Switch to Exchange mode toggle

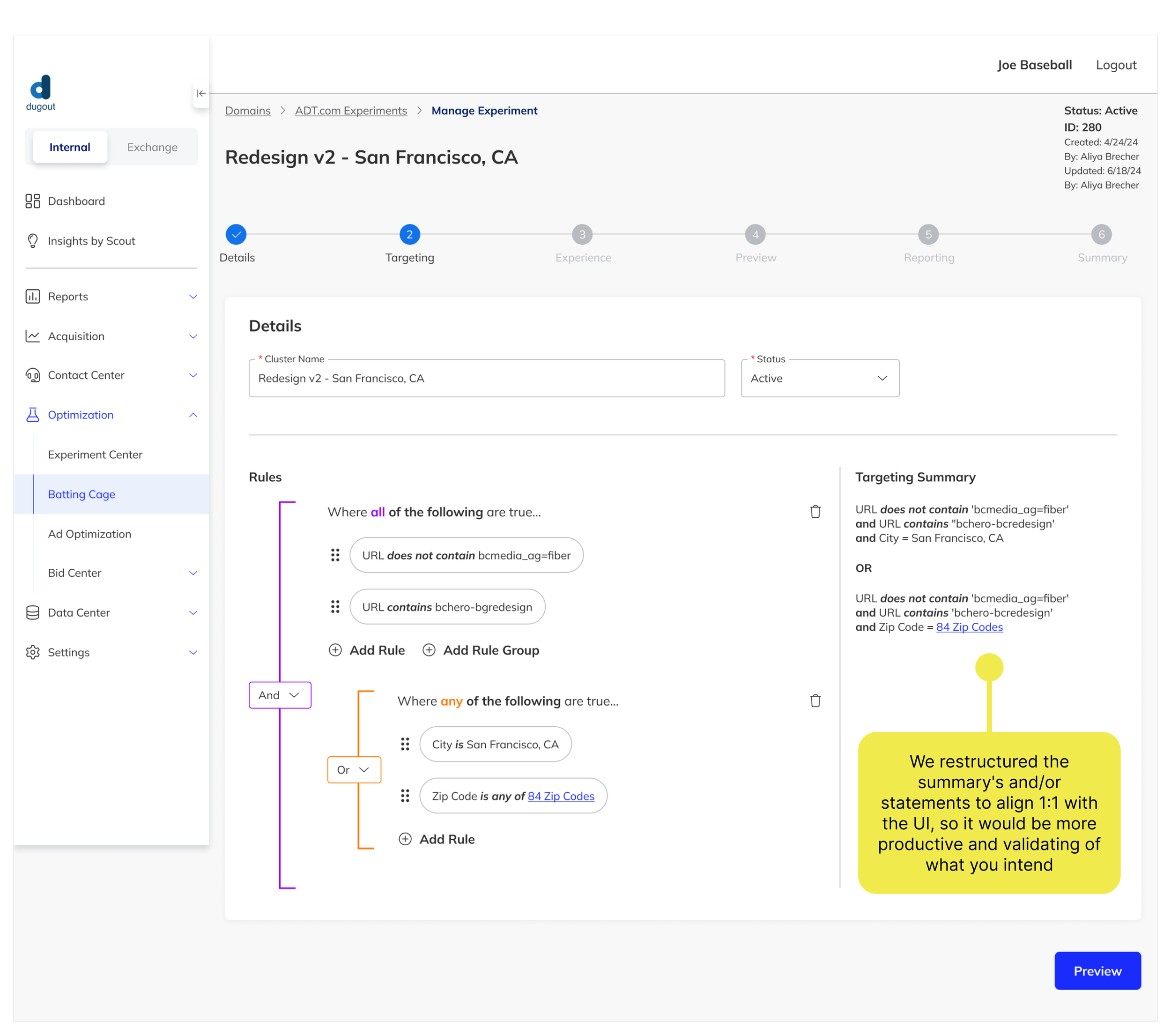click(152, 147)
